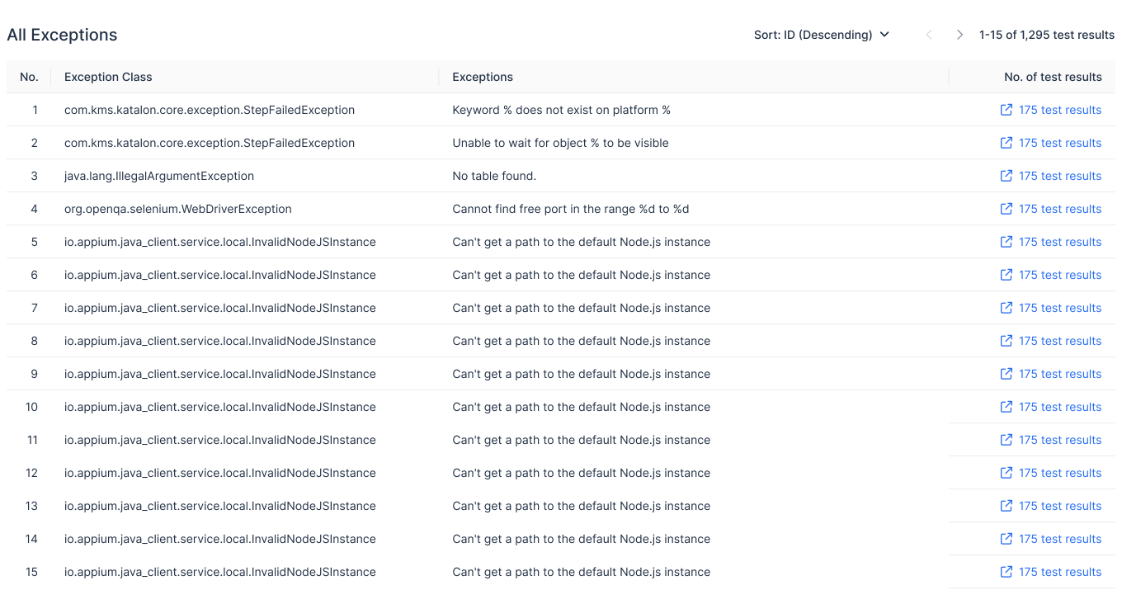Click the external link icon in row 9
1123x590 pixels.
[x=1006, y=374]
